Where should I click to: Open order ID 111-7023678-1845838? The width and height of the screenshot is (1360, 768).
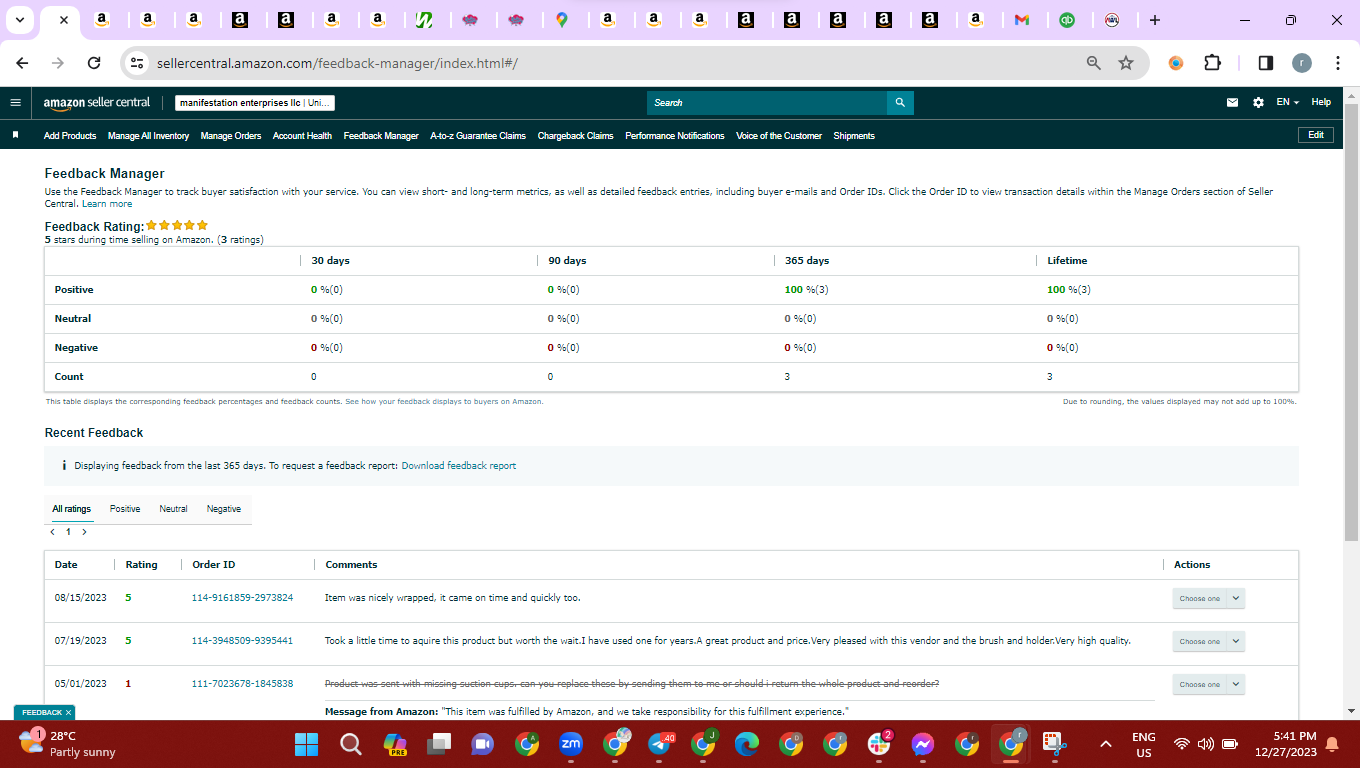pyautogui.click(x=243, y=684)
